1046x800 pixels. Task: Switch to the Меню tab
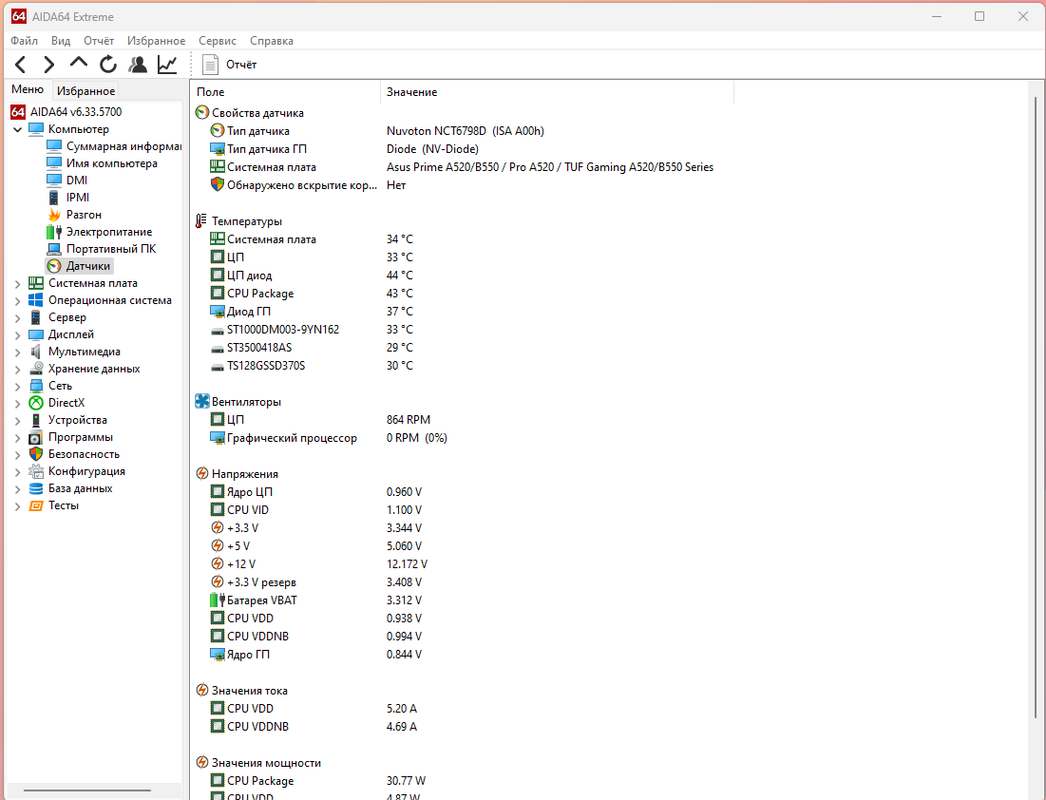(x=27, y=89)
